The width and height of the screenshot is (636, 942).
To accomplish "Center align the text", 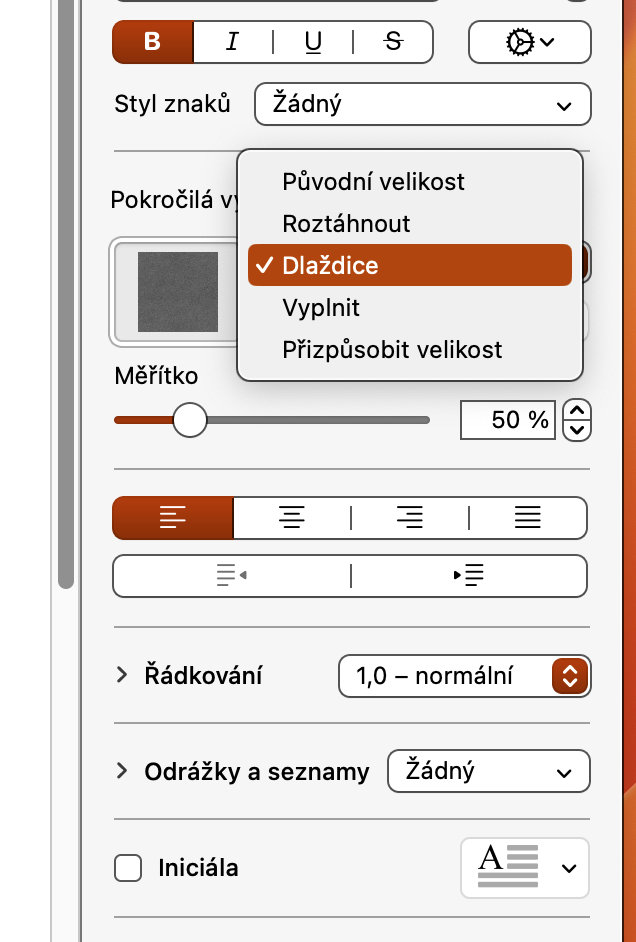I will click(x=292, y=517).
